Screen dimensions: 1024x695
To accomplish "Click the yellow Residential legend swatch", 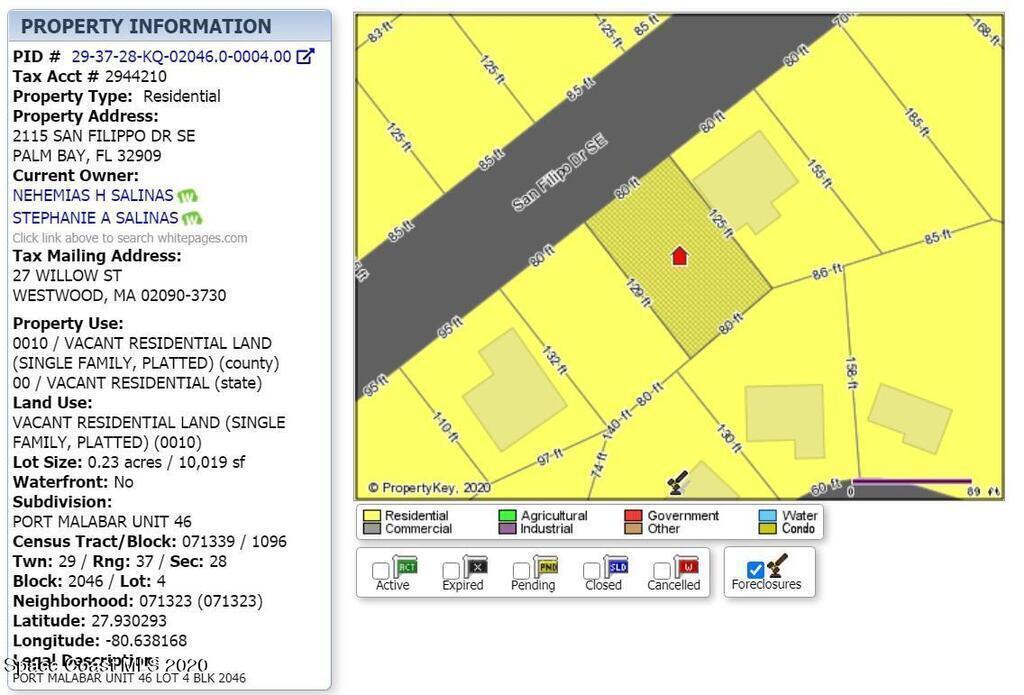I will coord(371,516).
